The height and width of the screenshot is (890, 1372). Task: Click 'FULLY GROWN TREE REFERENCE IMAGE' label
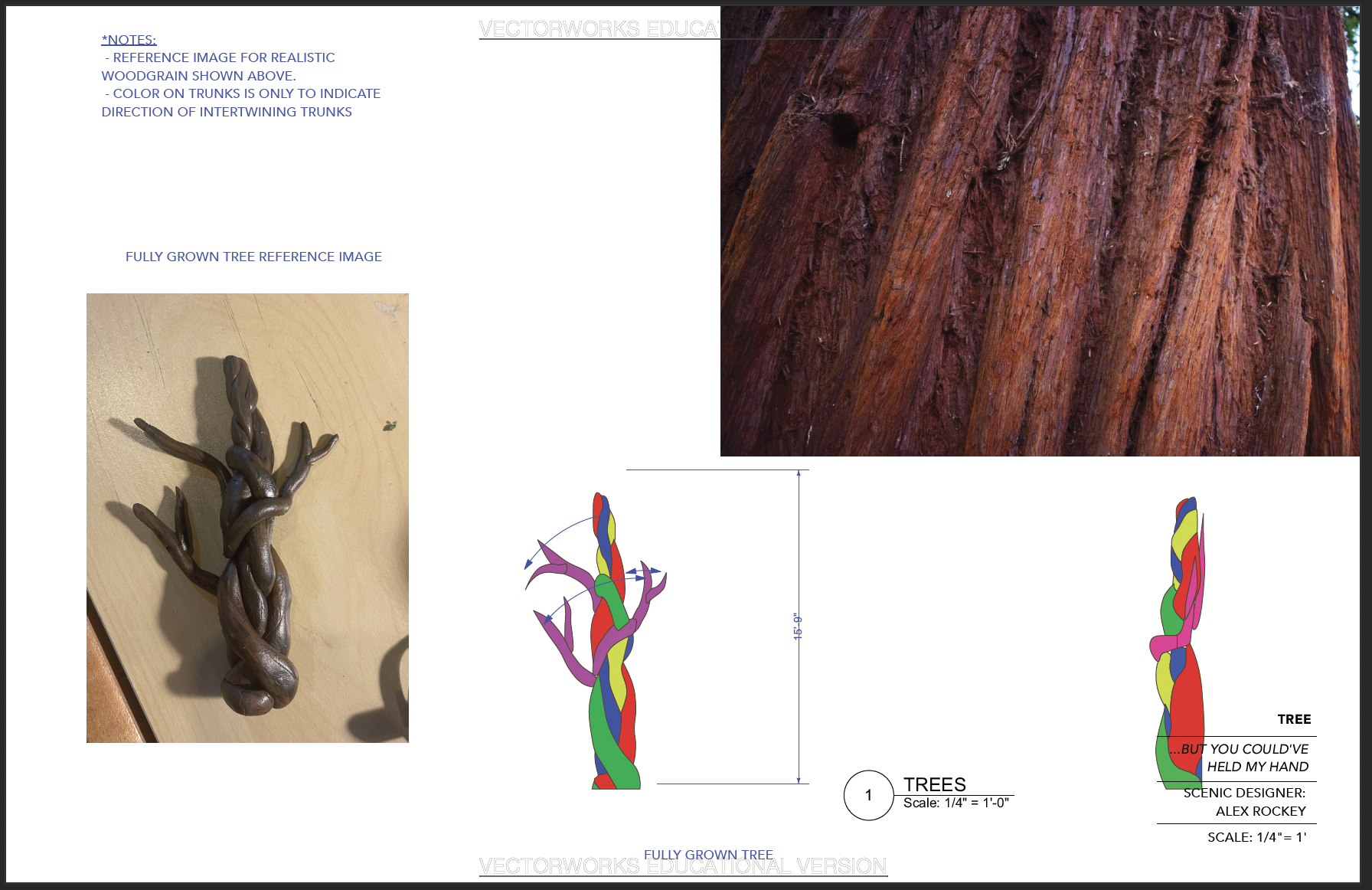[253, 257]
